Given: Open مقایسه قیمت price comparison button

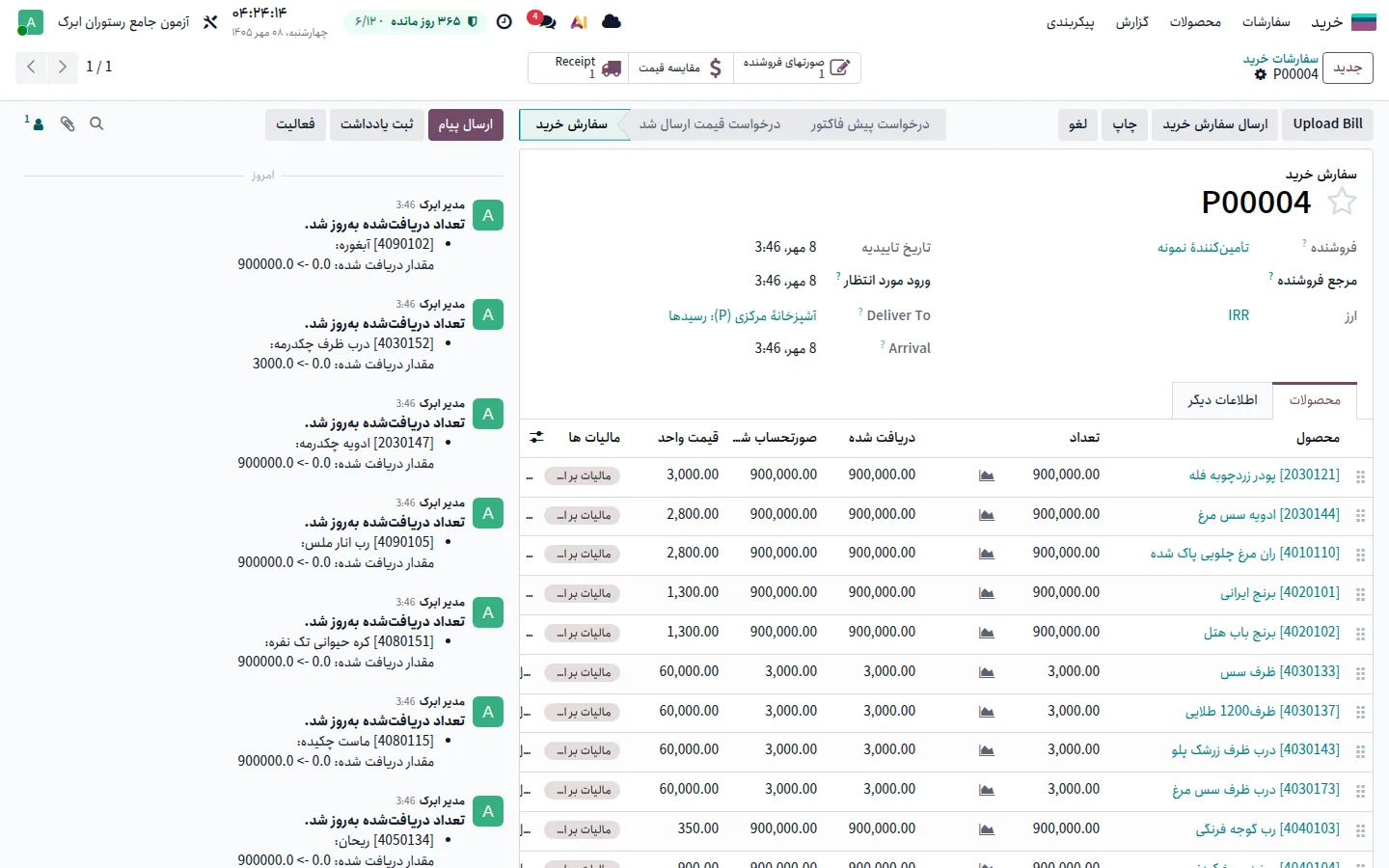Looking at the screenshot, I should click(680, 68).
